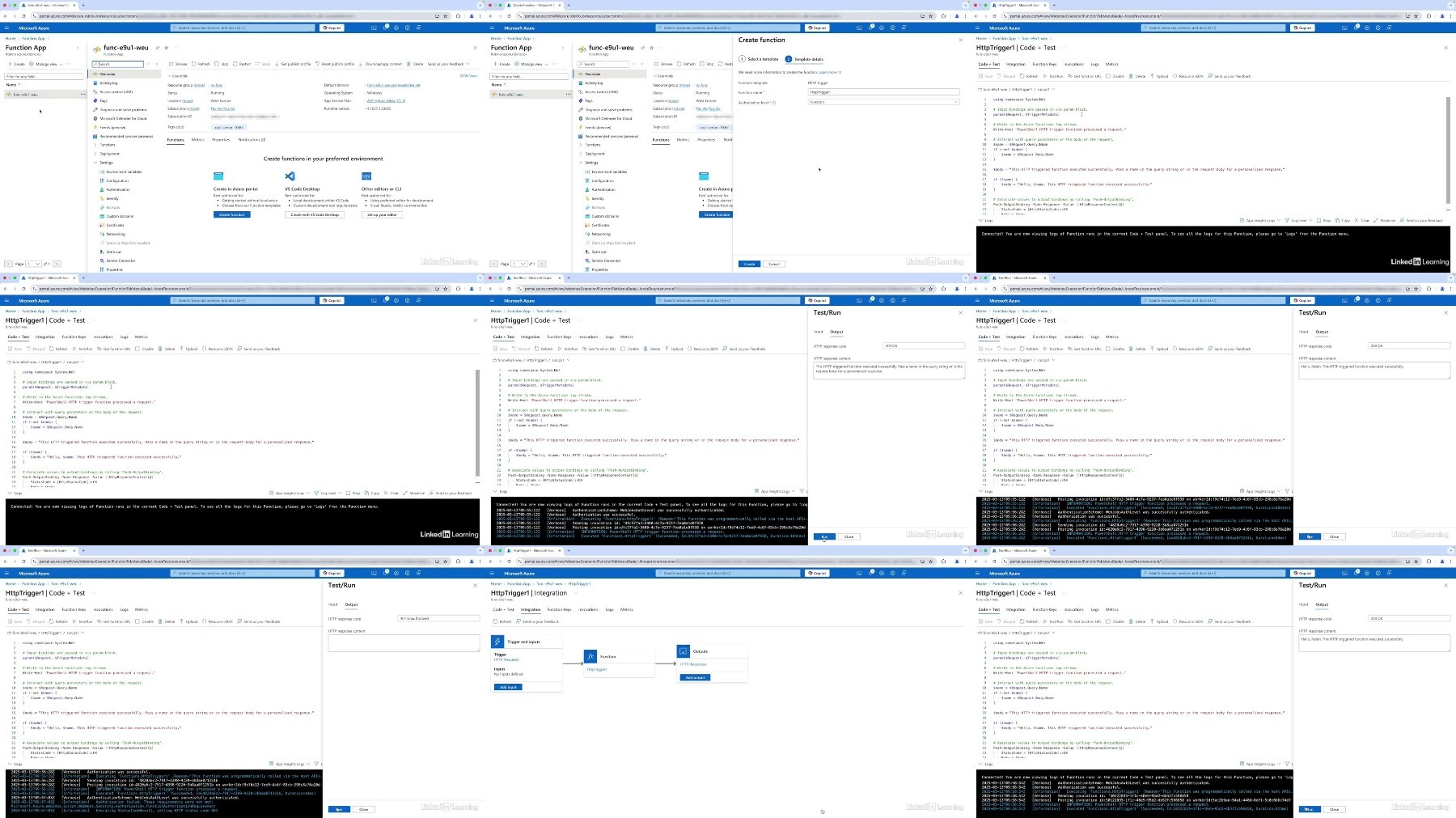Click the Function name input field

tap(883, 92)
